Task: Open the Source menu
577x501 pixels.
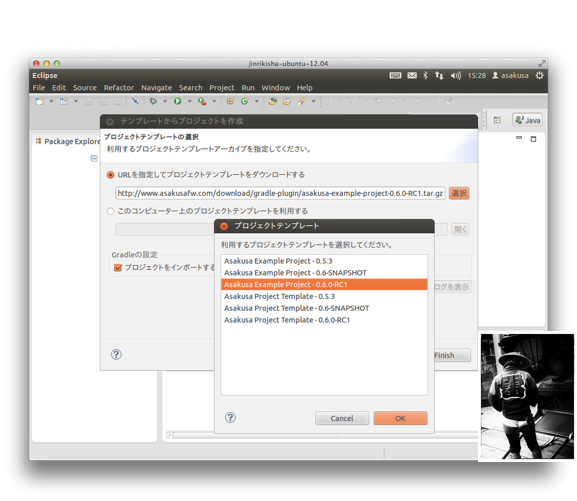Action: [x=85, y=88]
